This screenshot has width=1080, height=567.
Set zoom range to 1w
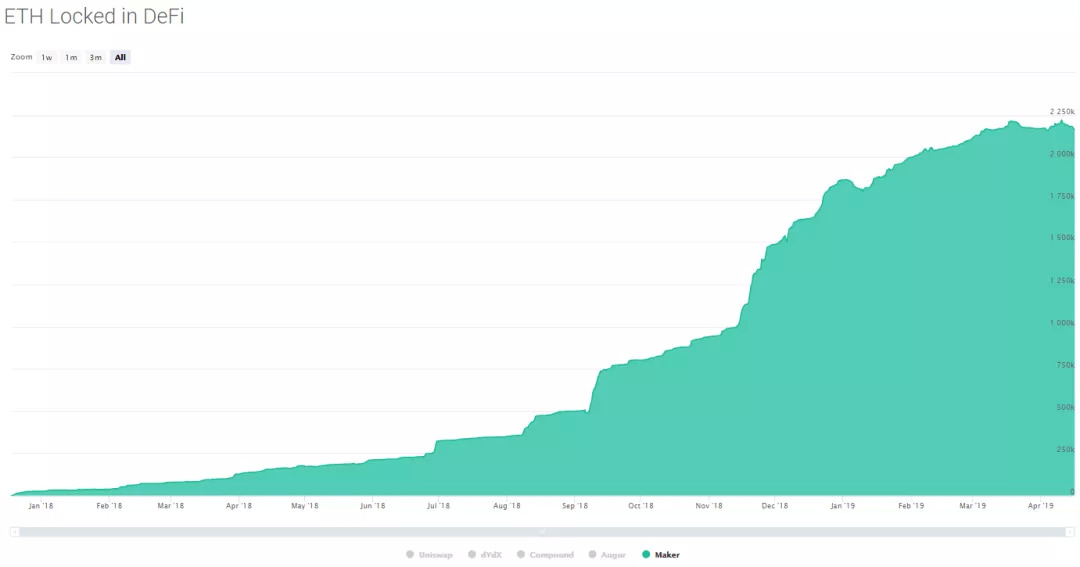[46, 58]
